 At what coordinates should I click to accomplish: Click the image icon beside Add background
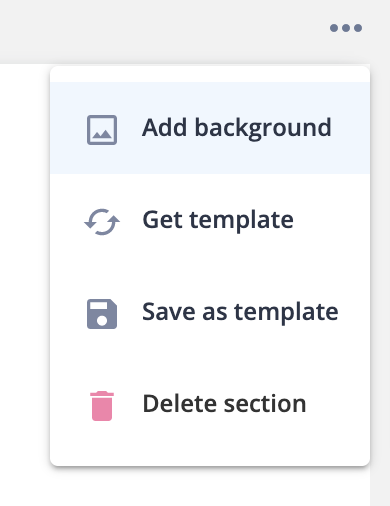[102, 130]
